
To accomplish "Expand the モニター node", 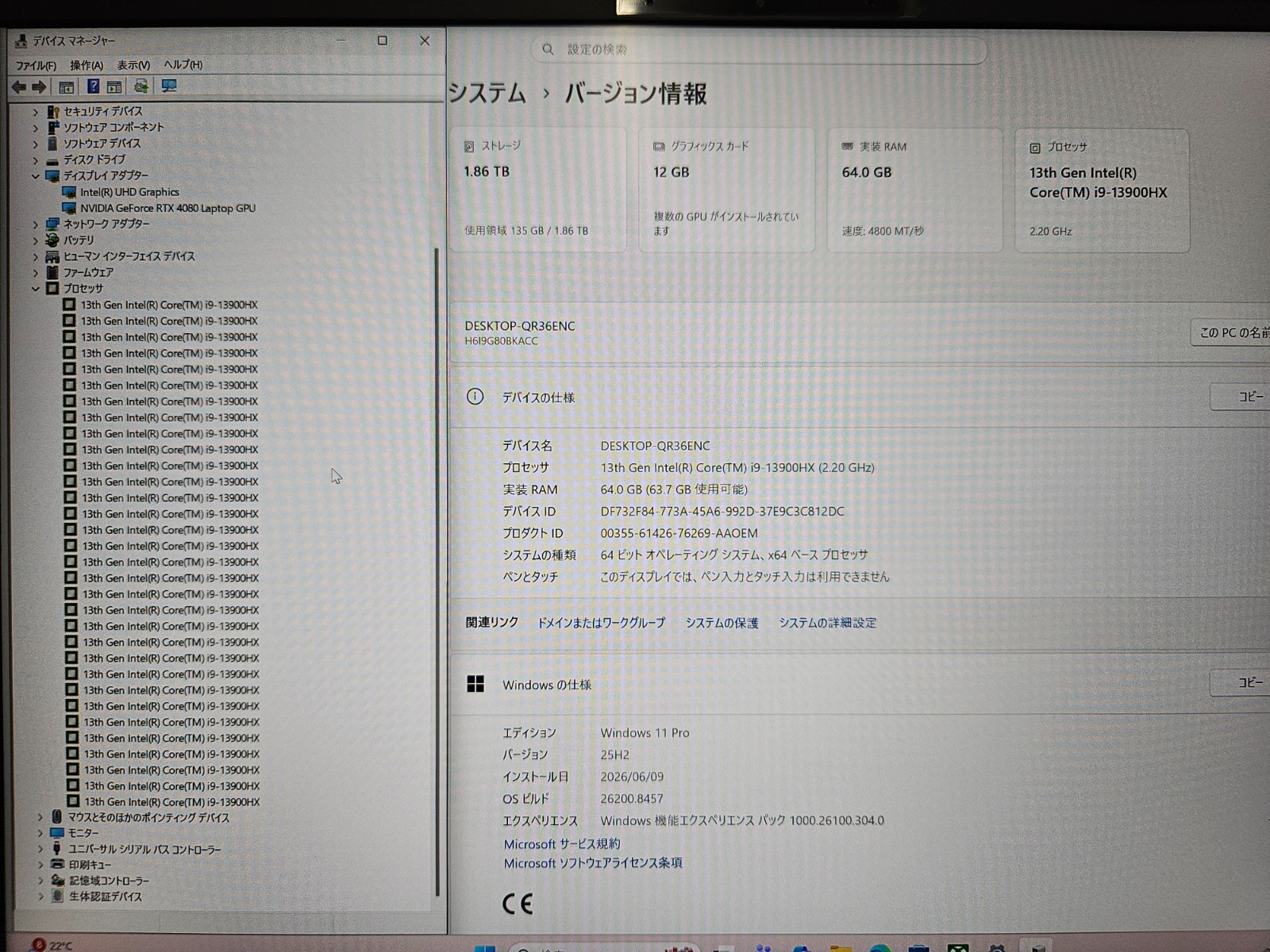I will tap(40, 833).
